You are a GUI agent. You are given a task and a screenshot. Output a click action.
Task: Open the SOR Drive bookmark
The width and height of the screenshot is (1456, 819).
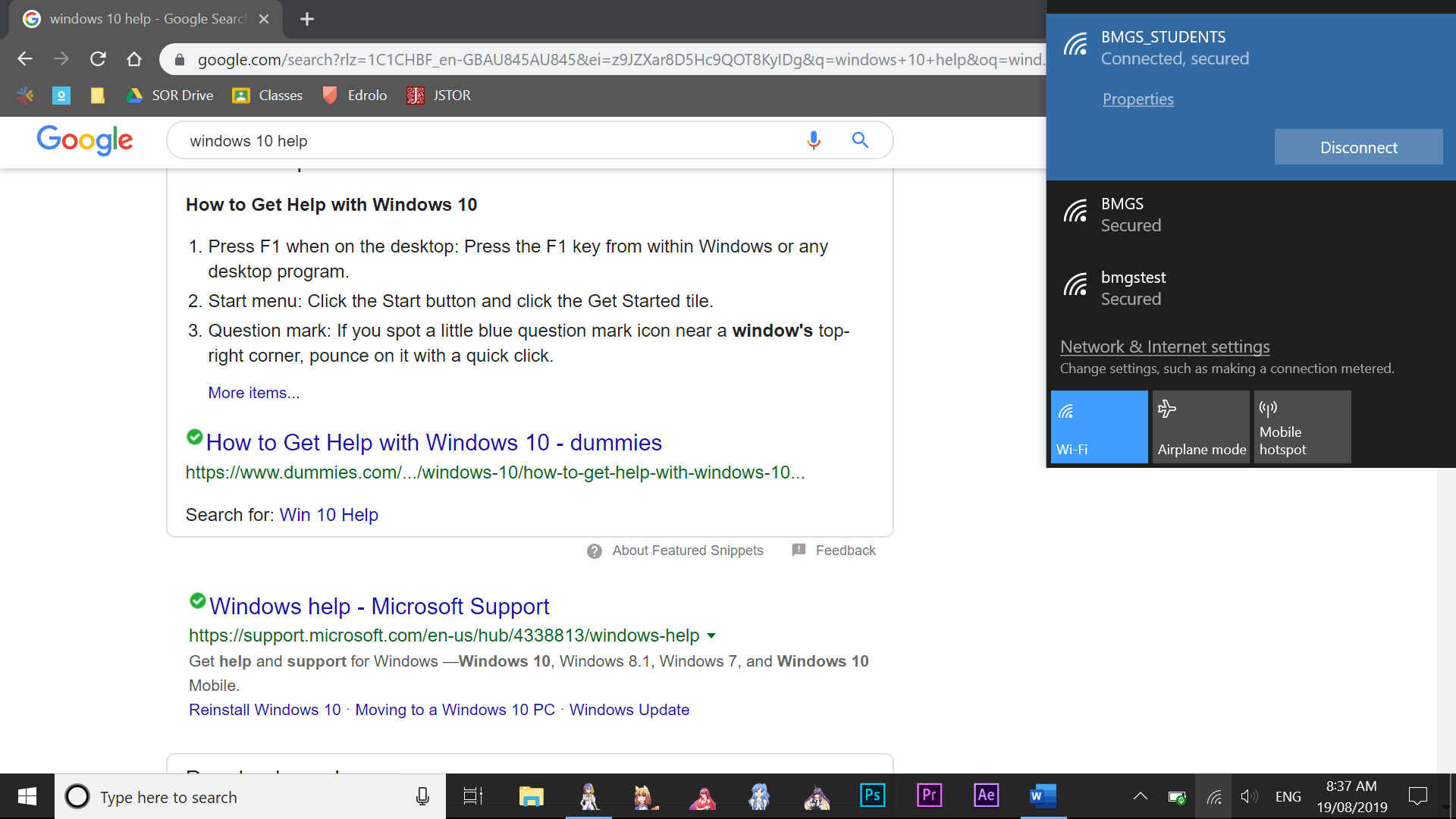(x=170, y=95)
